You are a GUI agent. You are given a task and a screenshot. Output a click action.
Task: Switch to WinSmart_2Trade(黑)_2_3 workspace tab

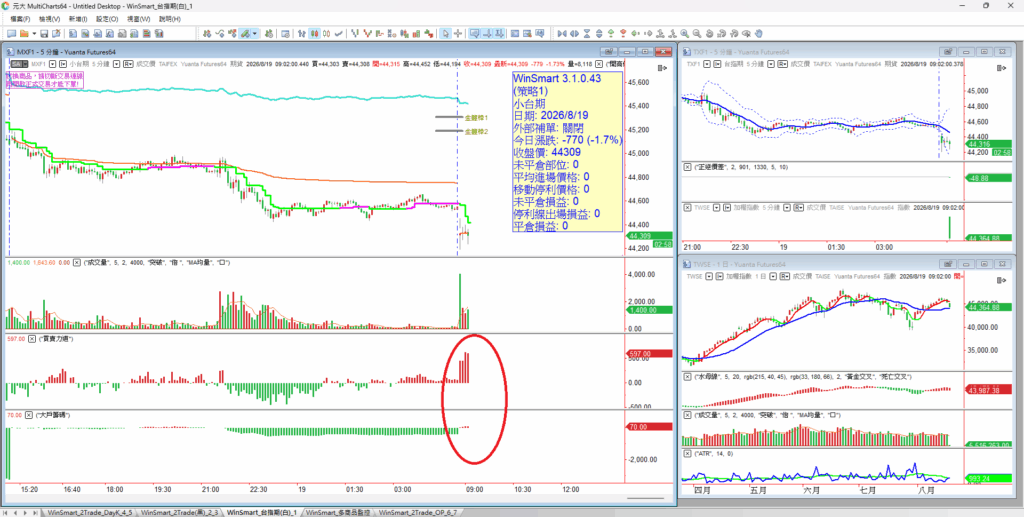(179, 512)
